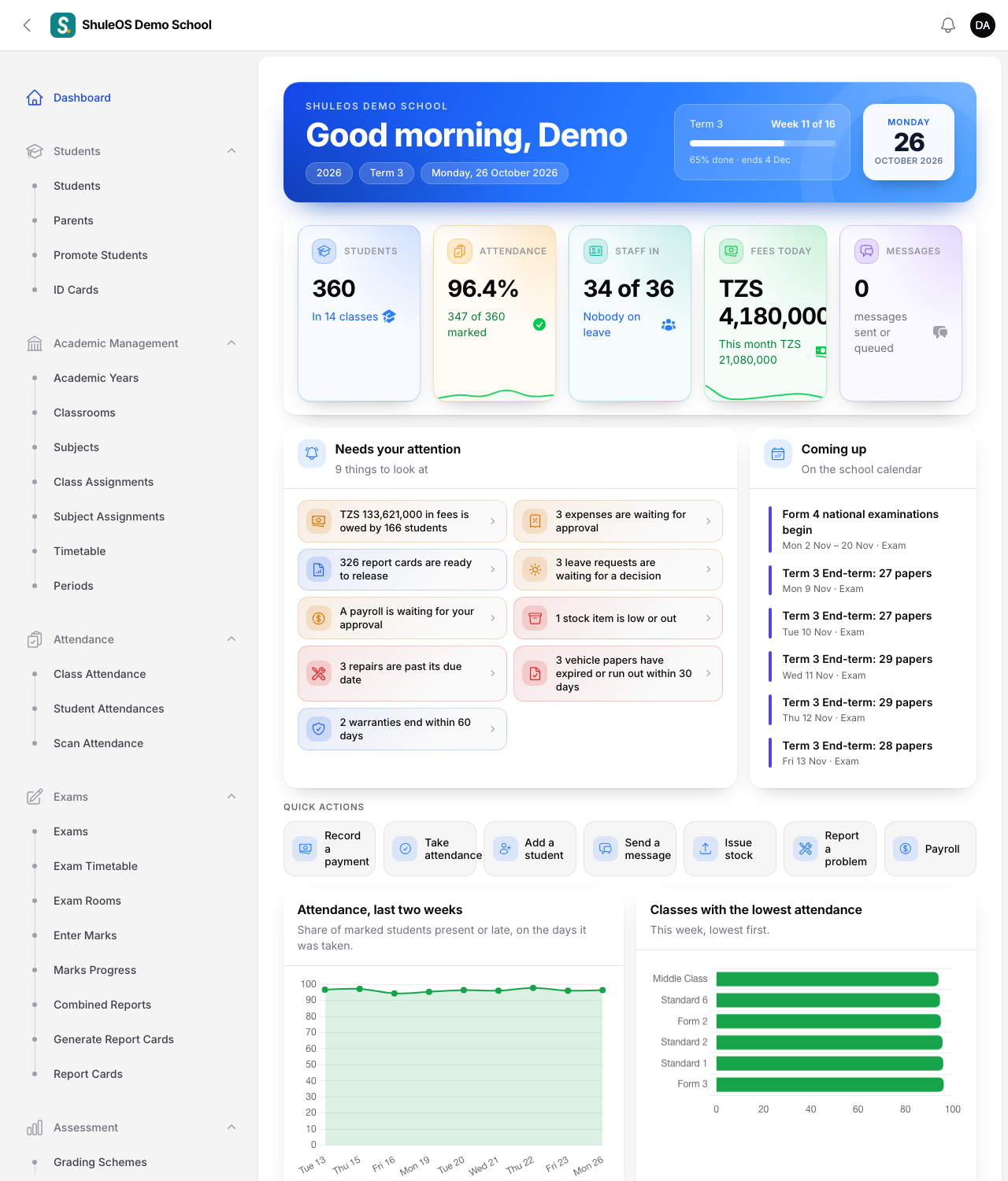
Task: Open the Scan Attendance sidebar item
Action: (98, 743)
